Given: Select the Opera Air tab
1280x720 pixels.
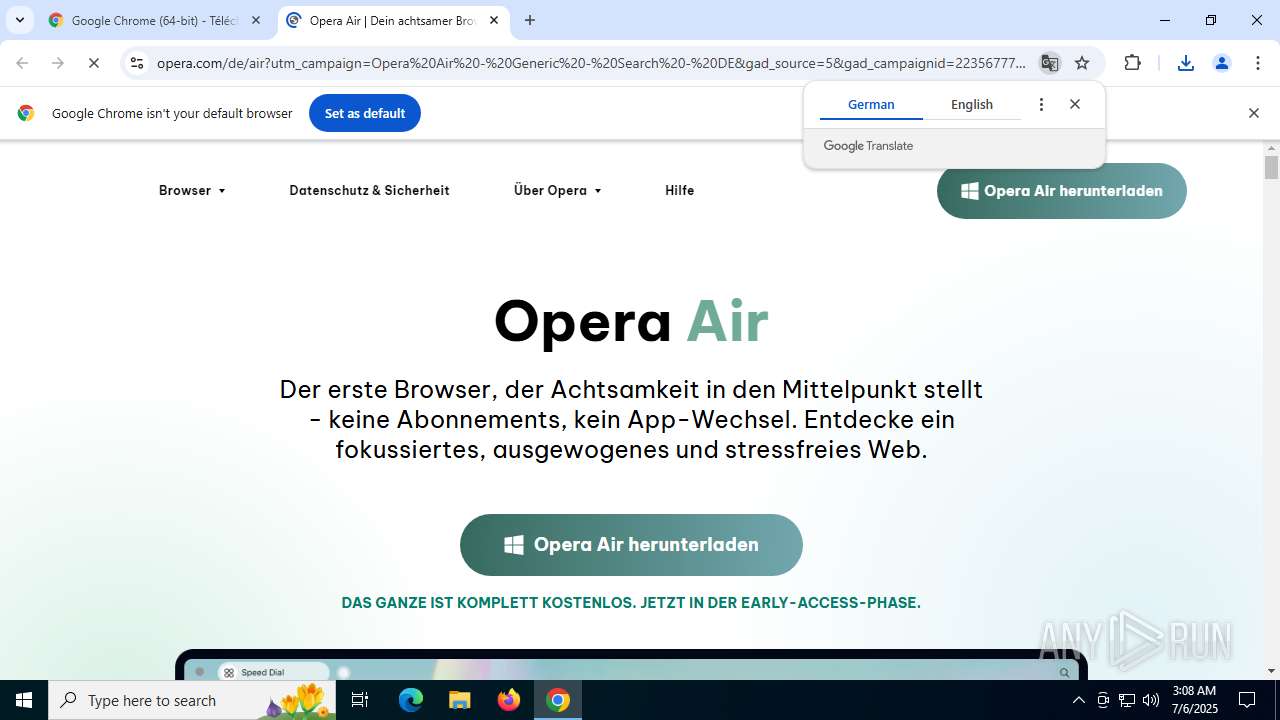Looking at the screenshot, I should coord(392,20).
